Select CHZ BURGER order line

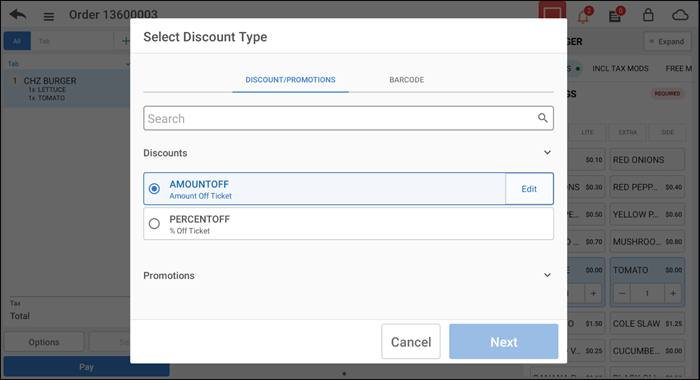(67, 88)
